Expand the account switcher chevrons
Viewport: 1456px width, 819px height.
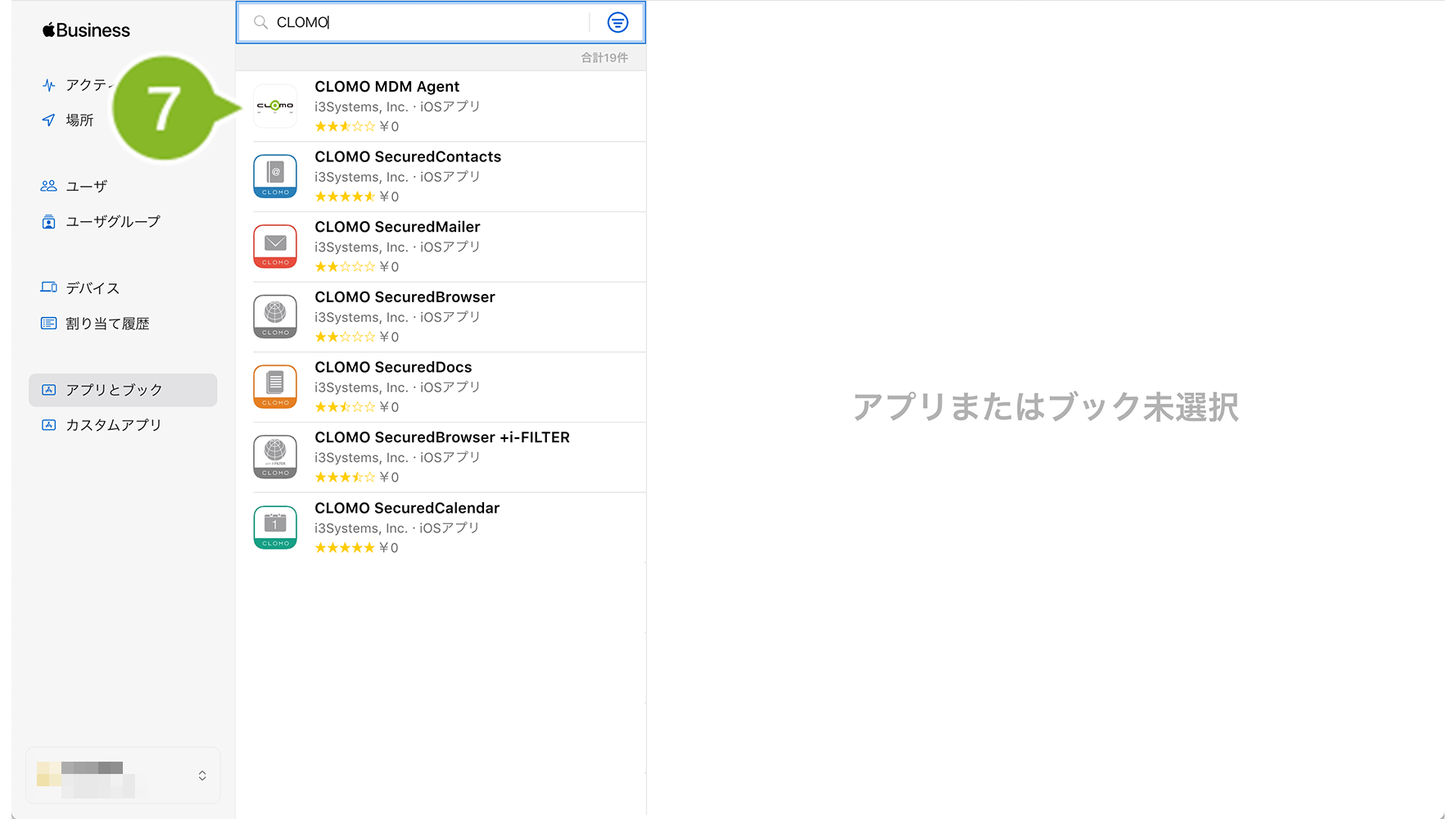202,775
